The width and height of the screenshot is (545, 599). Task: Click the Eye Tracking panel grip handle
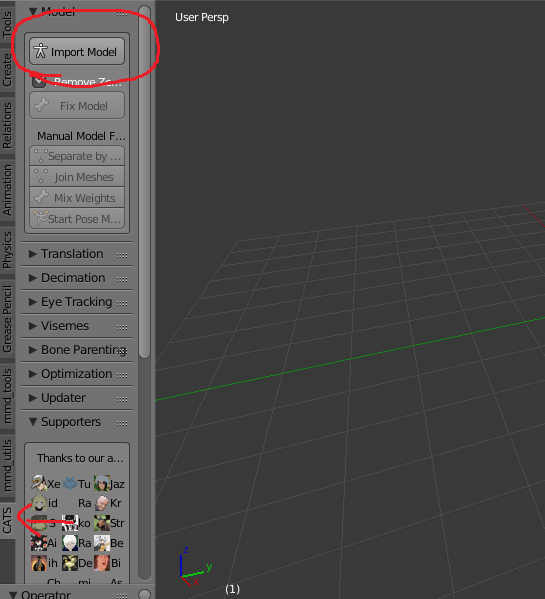point(122,303)
